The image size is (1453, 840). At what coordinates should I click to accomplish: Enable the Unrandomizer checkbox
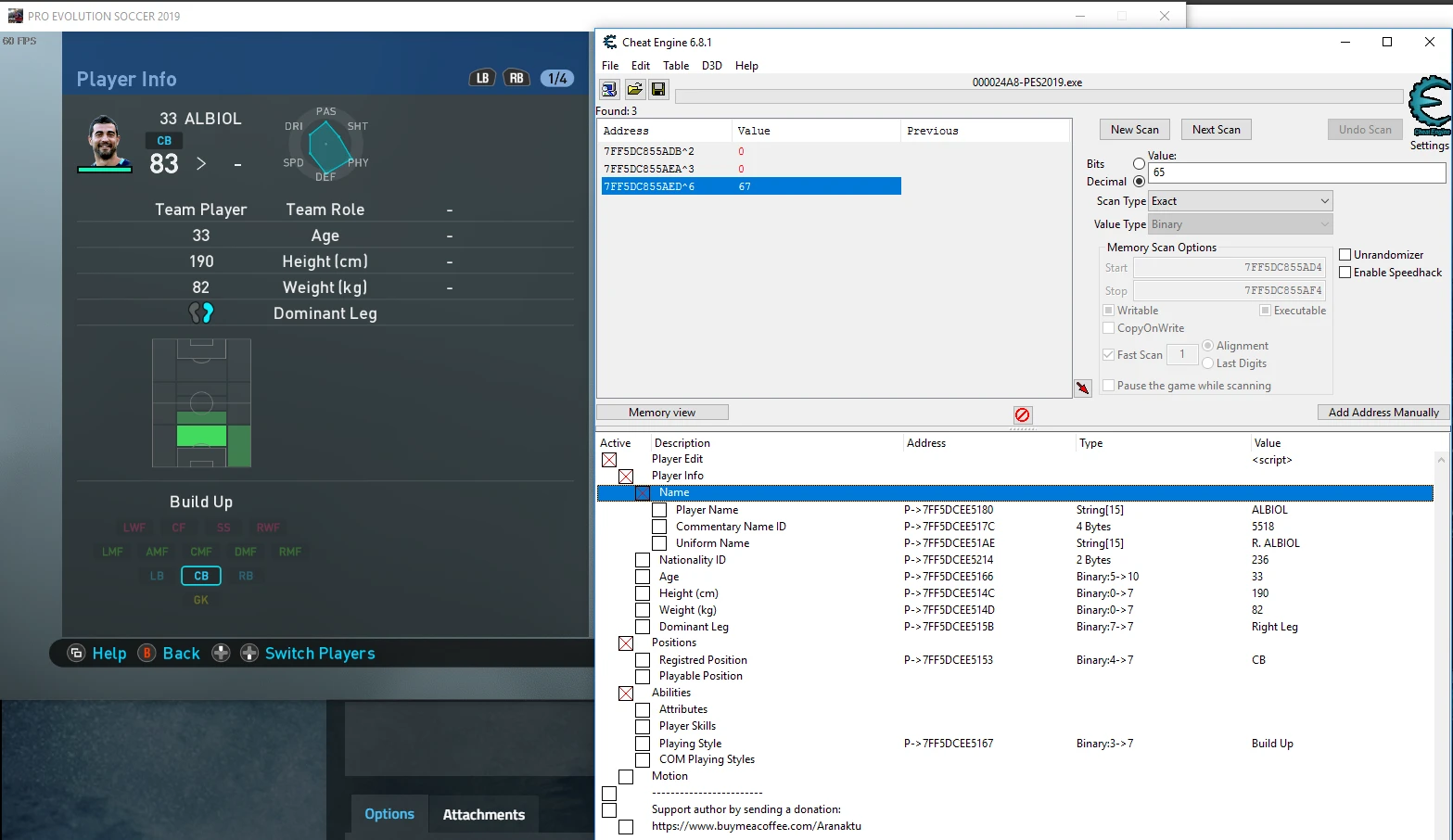(x=1345, y=254)
